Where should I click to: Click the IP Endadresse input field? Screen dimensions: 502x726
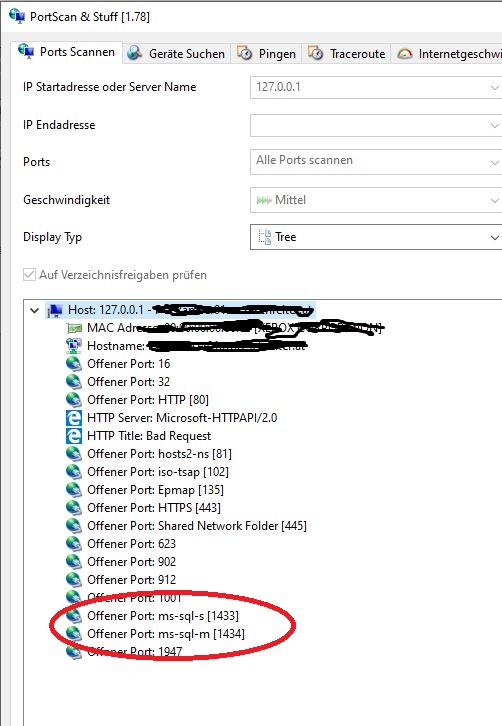coord(376,125)
